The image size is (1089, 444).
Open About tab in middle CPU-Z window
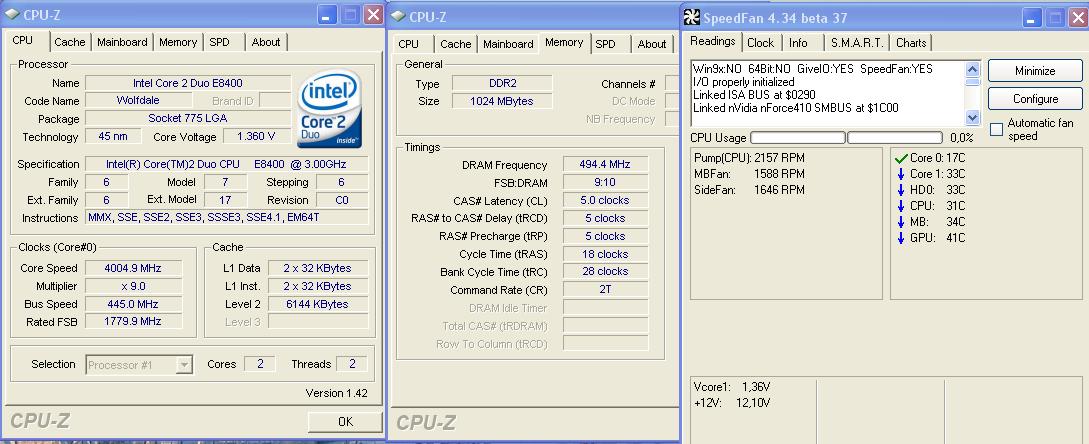click(x=652, y=44)
